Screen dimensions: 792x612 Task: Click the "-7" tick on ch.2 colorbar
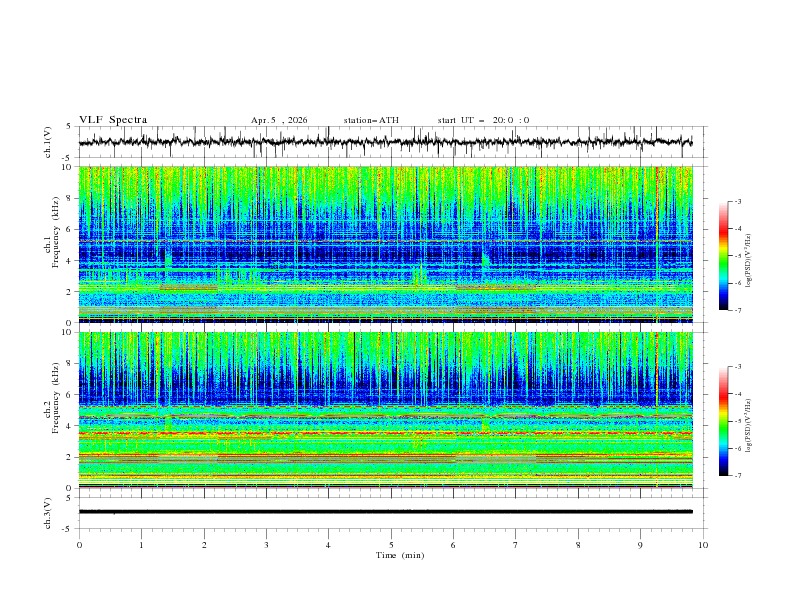coord(738,476)
